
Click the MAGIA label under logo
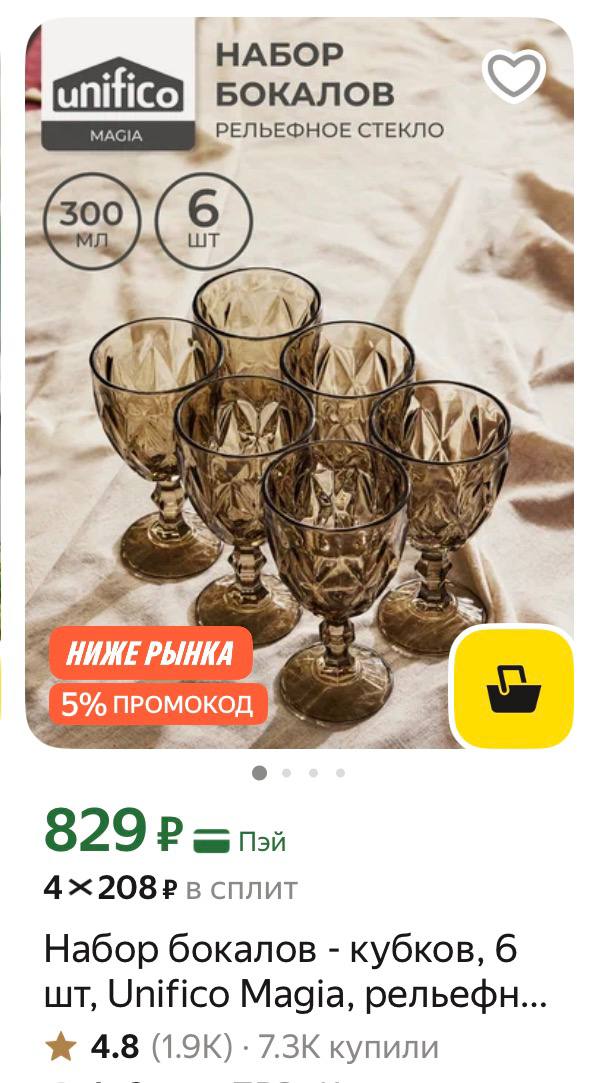point(117,135)
